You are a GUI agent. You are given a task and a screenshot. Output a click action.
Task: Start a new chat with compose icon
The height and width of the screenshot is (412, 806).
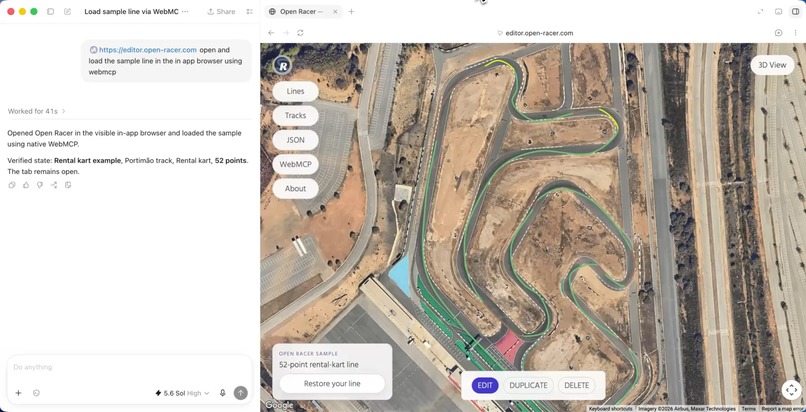coord(67,11)
